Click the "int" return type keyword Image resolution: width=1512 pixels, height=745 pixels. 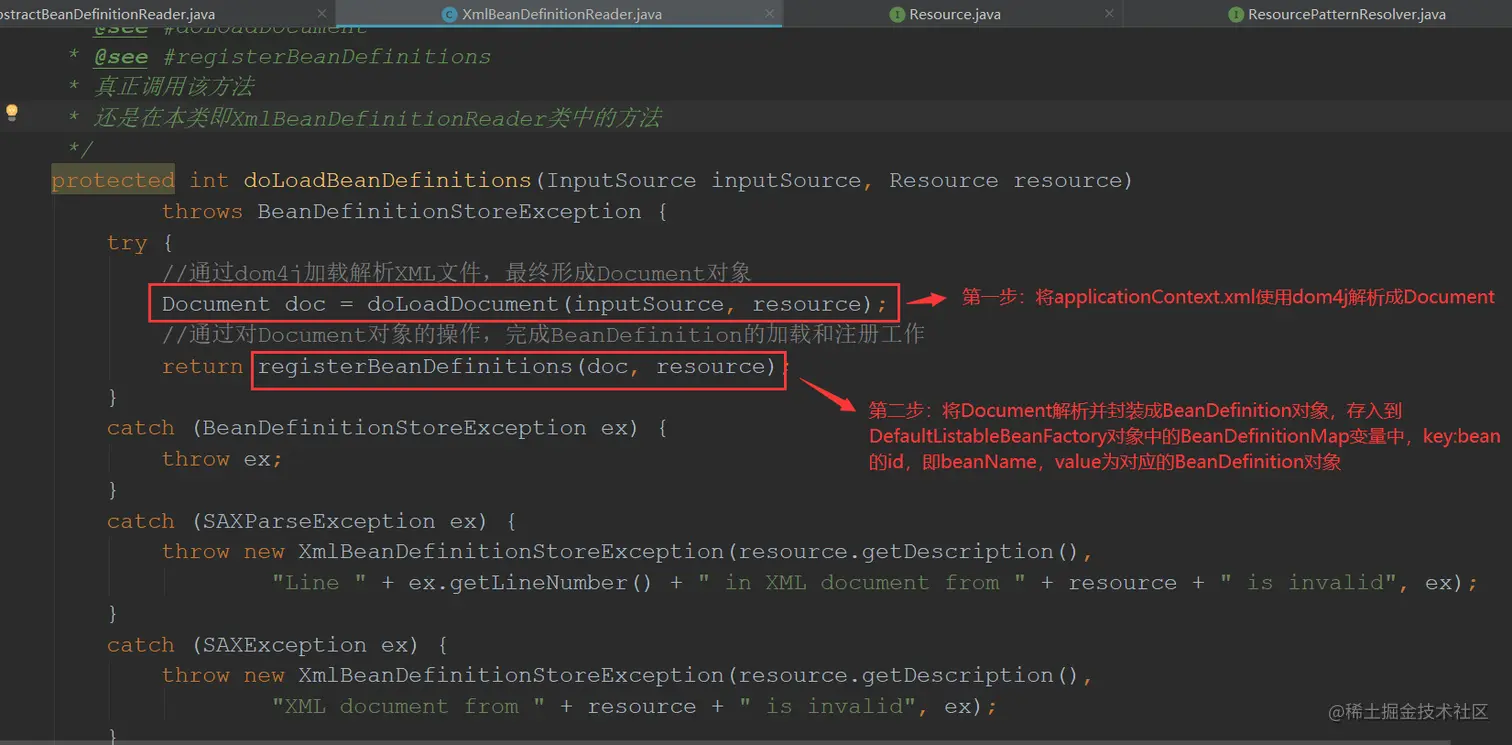pyautogui.click(x=209, y=180)
